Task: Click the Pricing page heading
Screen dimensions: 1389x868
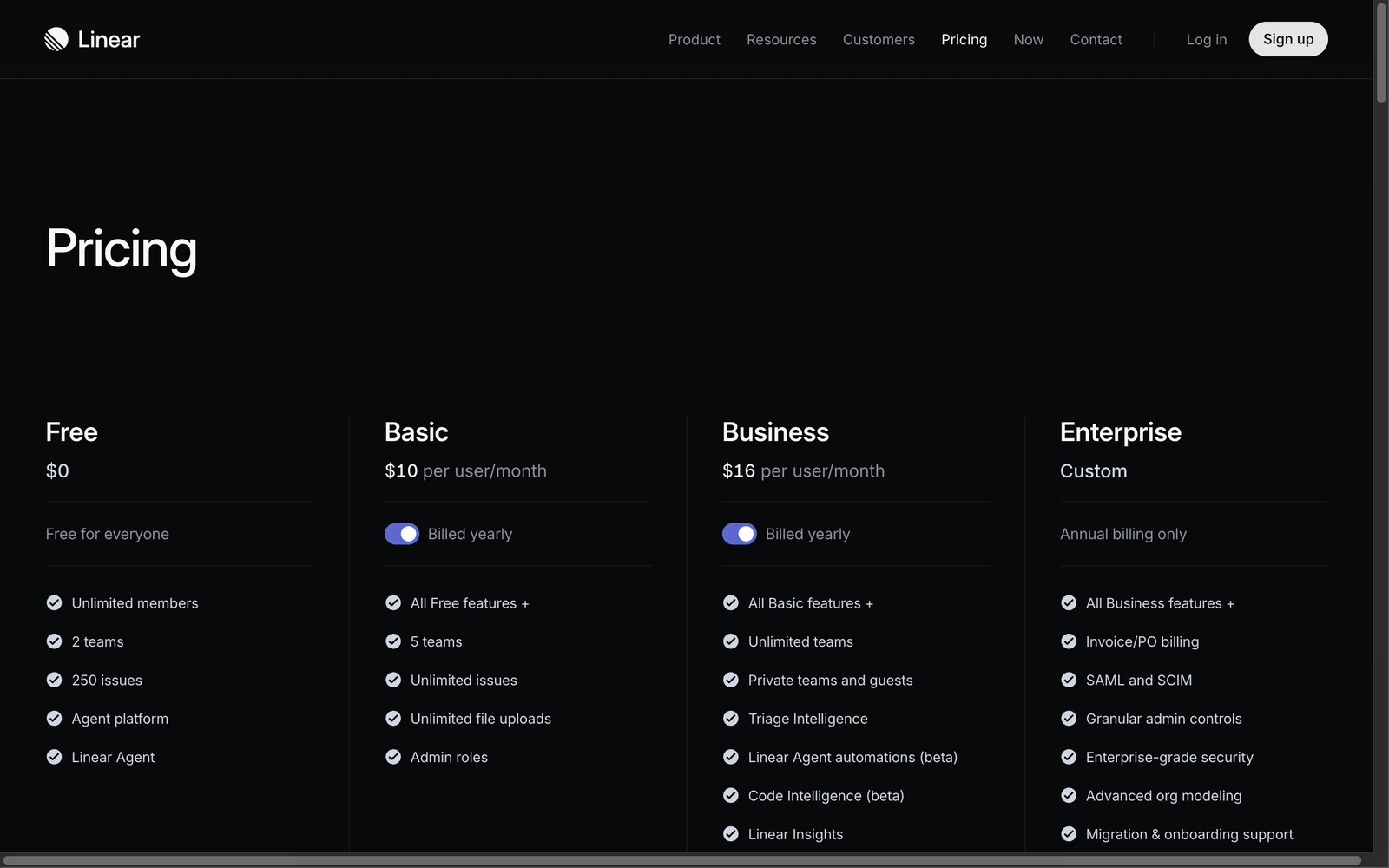Action: 122,249
